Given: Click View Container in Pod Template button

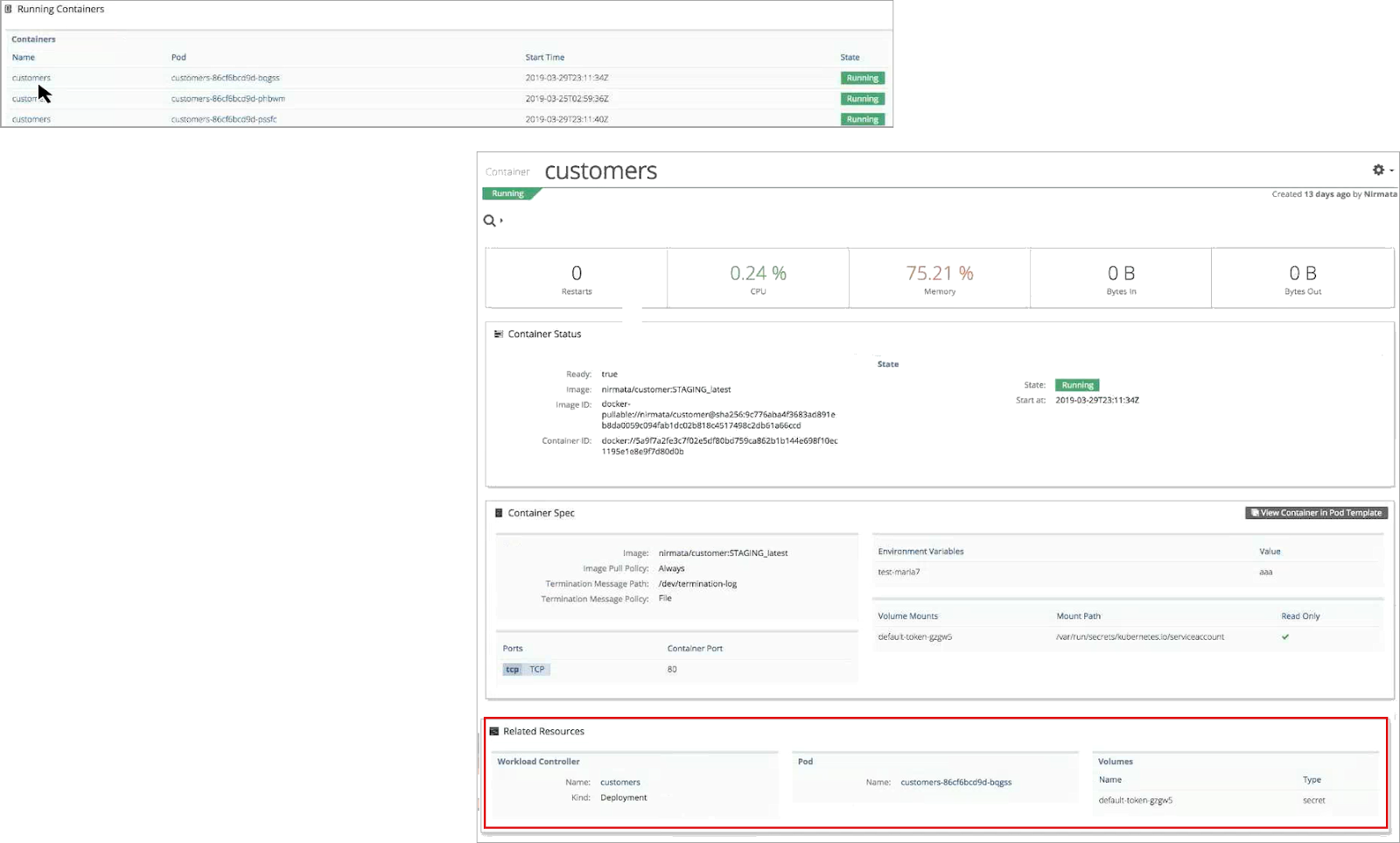Looking at the screenshot, I should (x=1317, y=513).
